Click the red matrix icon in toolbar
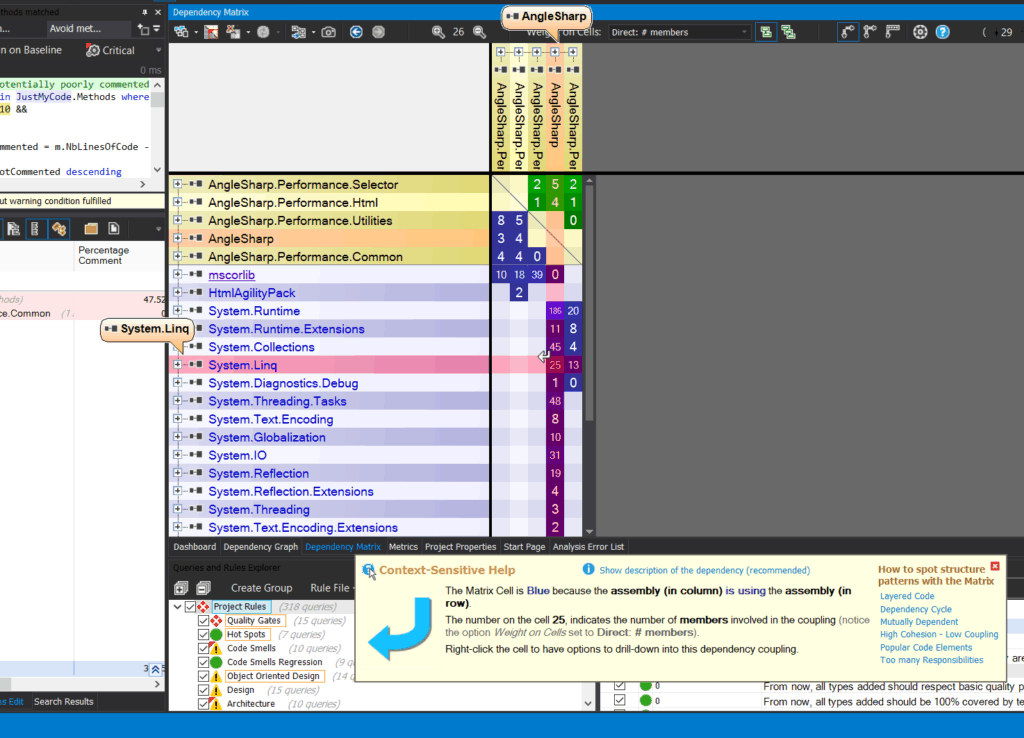Screen dimensions: 1024x738 [211, 32]
